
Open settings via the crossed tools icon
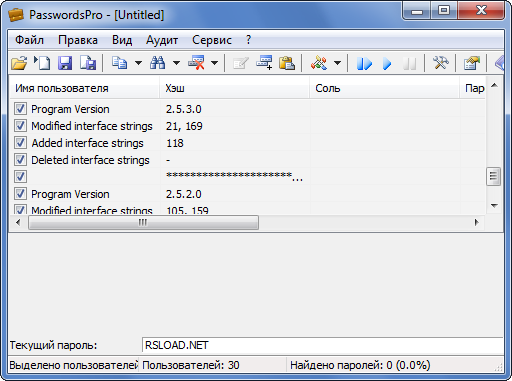pos(440,63)
